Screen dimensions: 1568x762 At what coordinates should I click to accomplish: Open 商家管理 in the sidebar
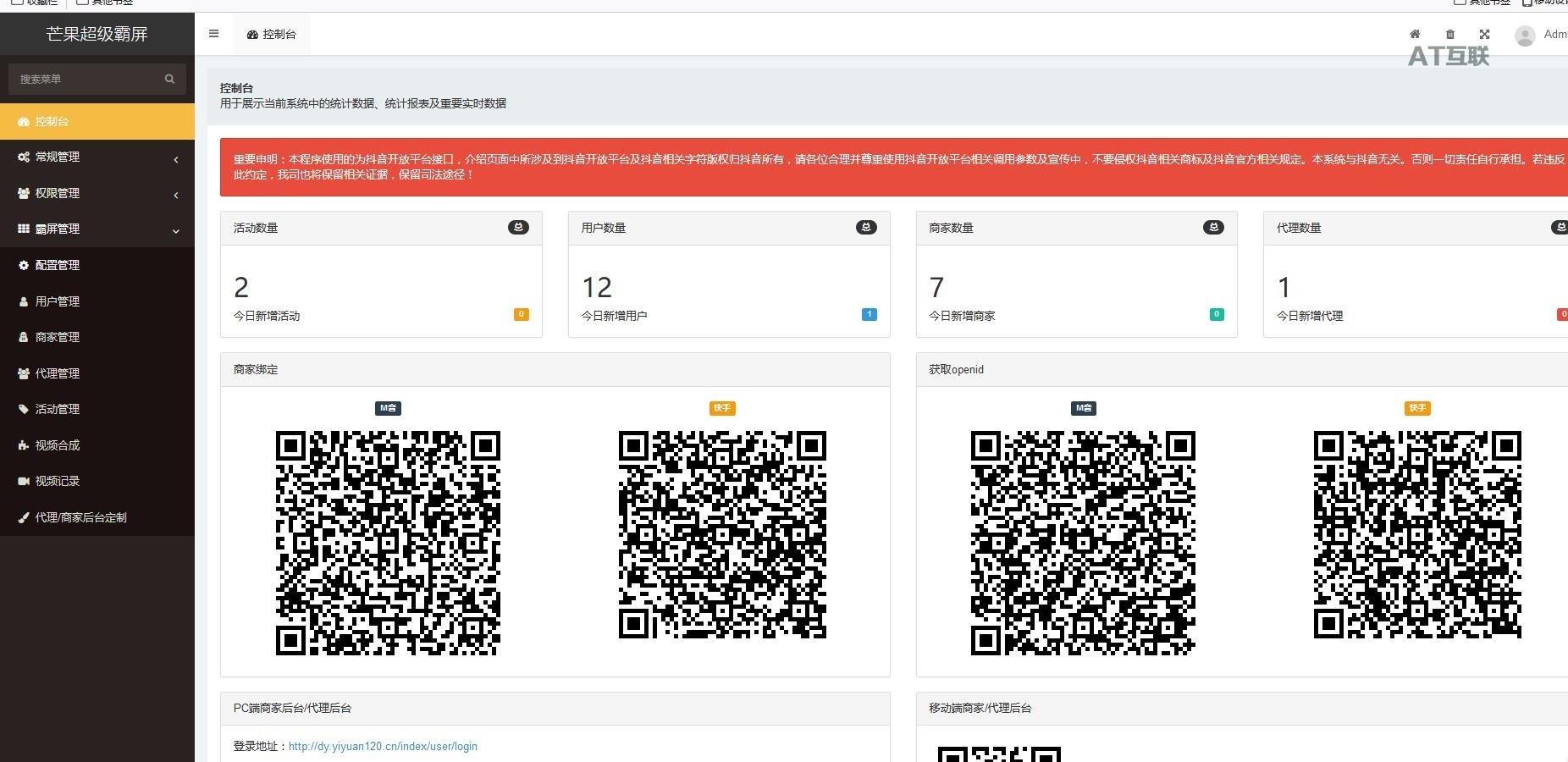click(x=97, y=337)
